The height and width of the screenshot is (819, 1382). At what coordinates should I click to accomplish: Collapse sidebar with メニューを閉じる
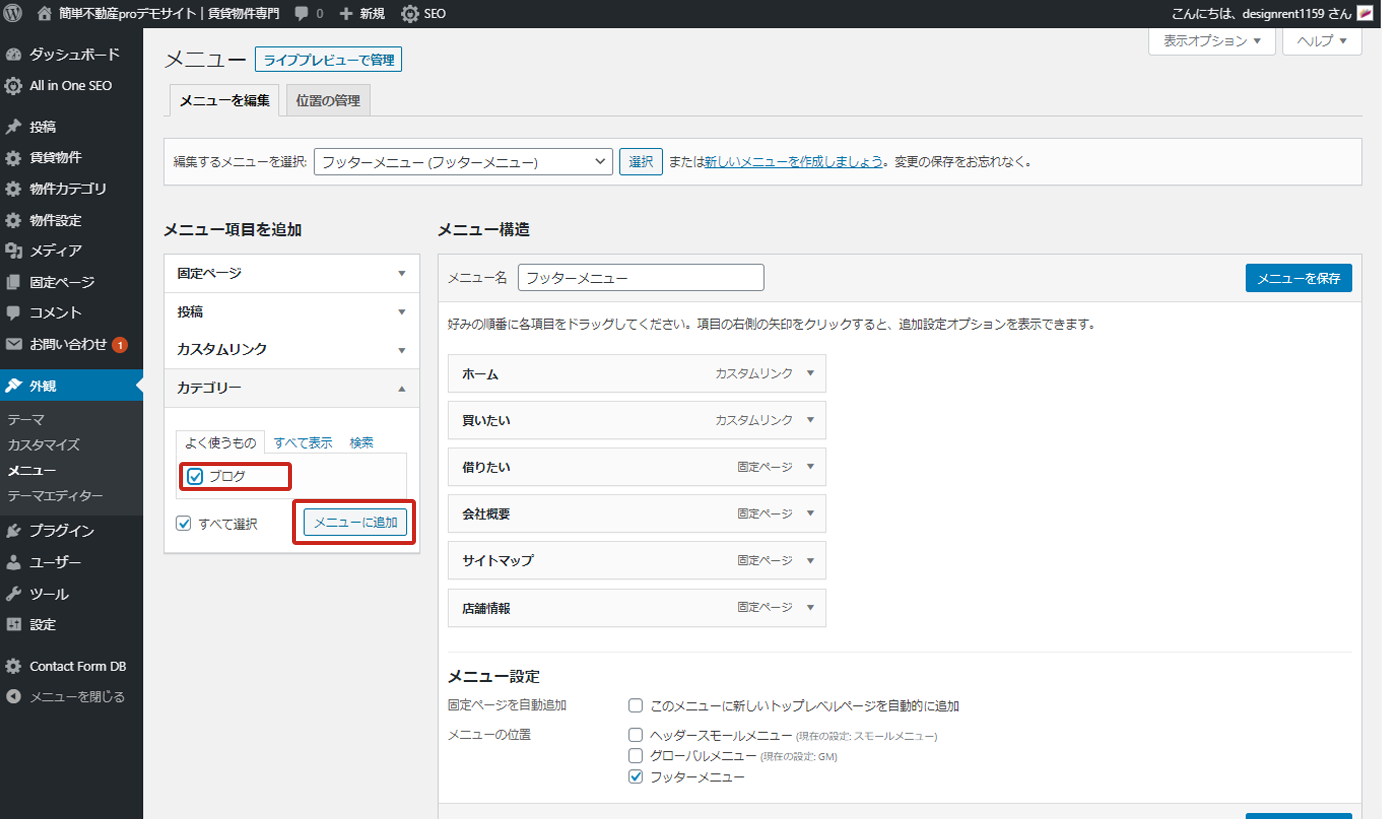pyautogui.click(x=76, y=697)
